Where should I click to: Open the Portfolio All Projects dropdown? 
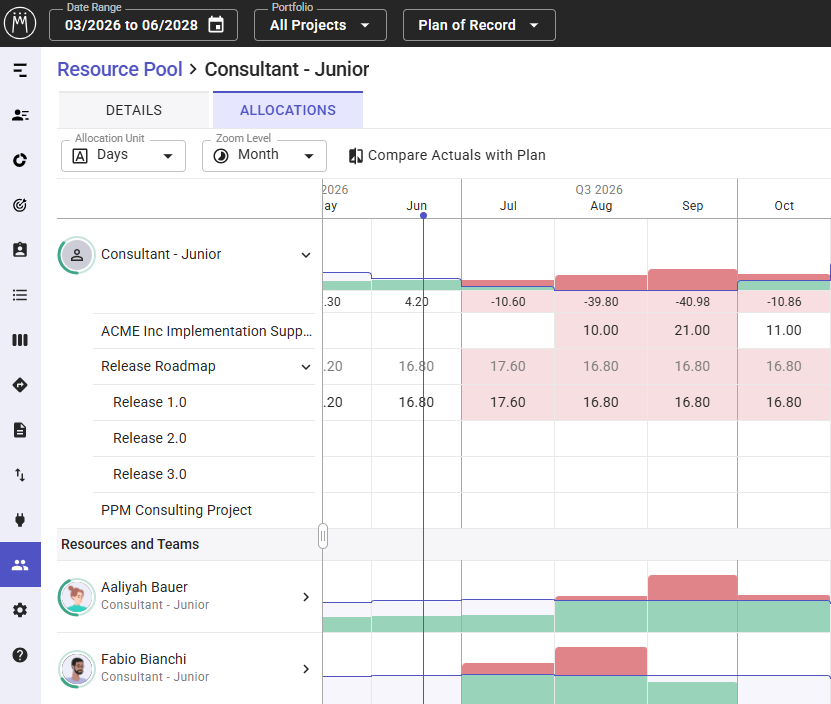[x=320, y=25]
